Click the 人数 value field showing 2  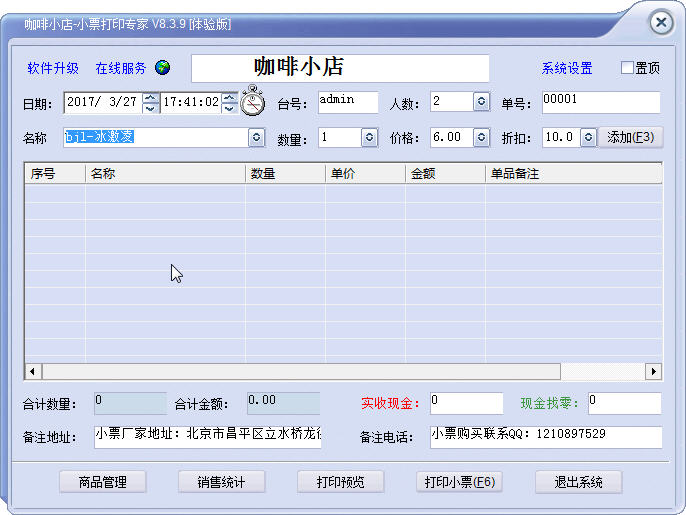tap(452, 102)
